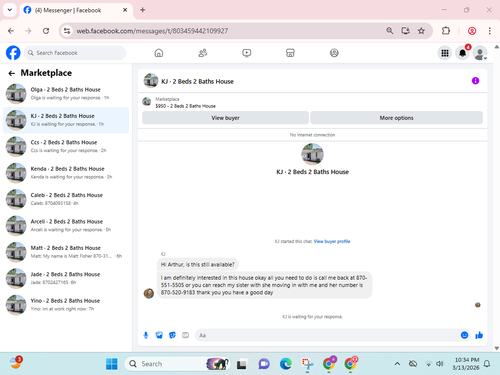The image size is (500, 375).
Task: Go to the Home feed icon
Action: tap(159, 53)
